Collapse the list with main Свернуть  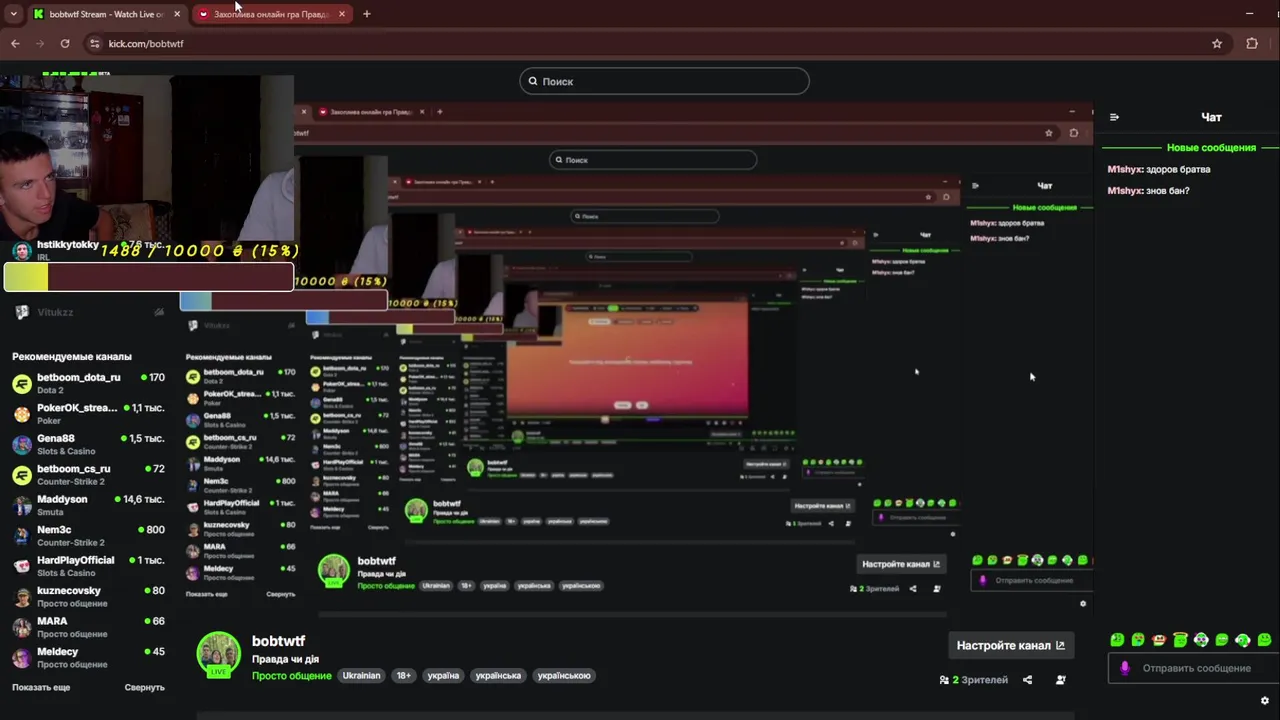click(x=145, y=688)
